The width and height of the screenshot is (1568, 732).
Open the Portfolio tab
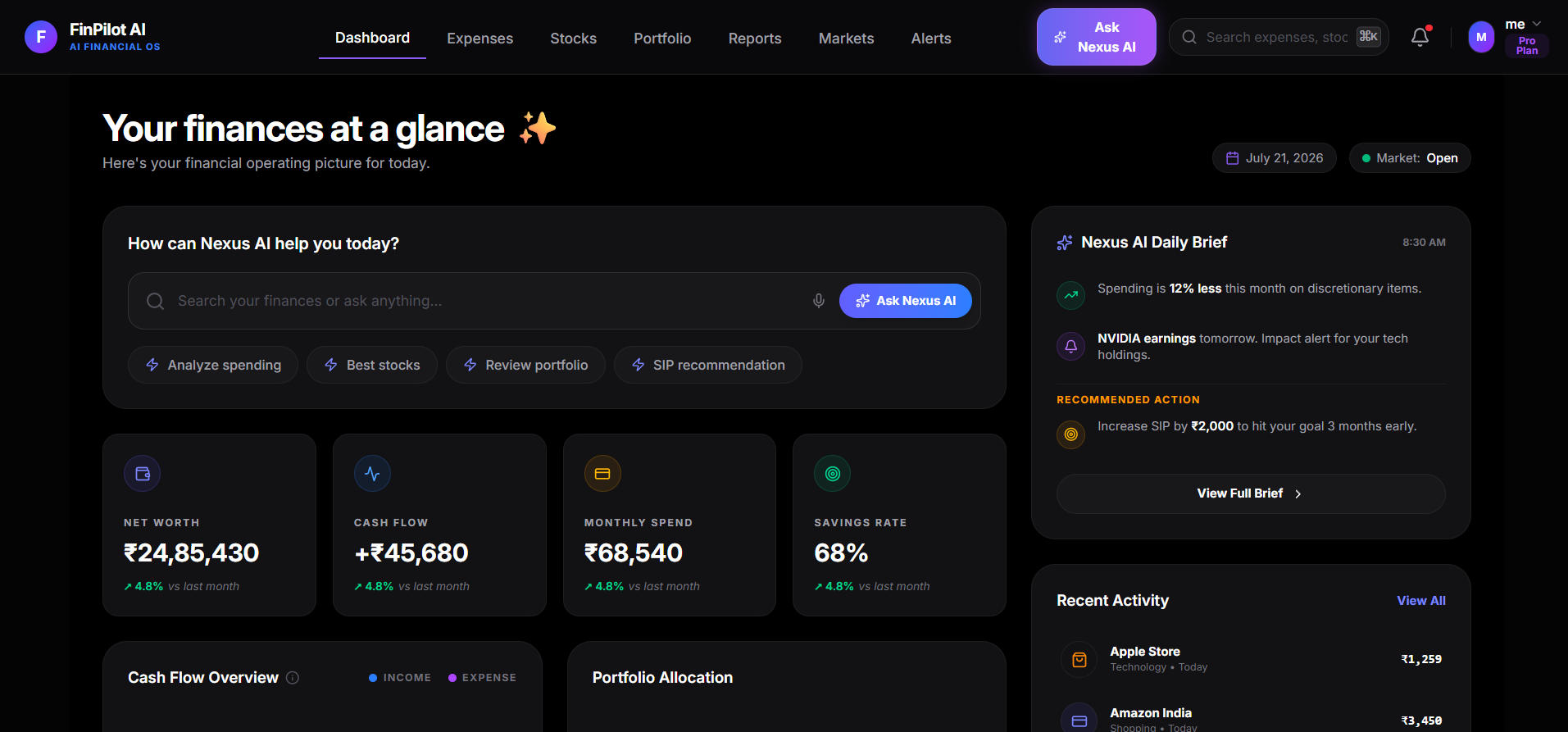pyautogui.click(x=662, y=39)
